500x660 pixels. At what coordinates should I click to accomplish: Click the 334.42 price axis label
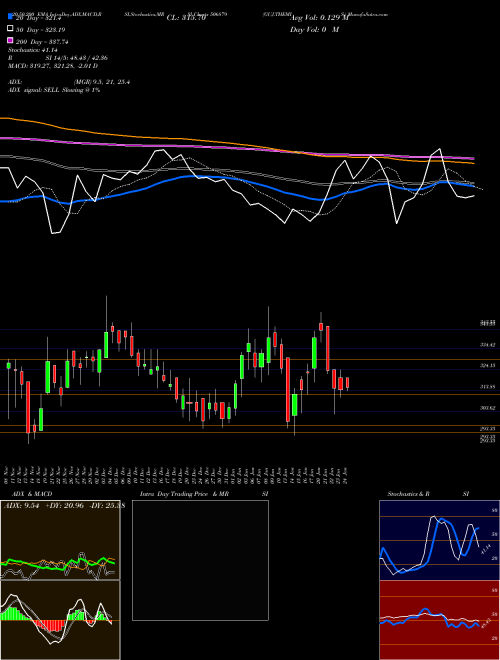point(487,345)
